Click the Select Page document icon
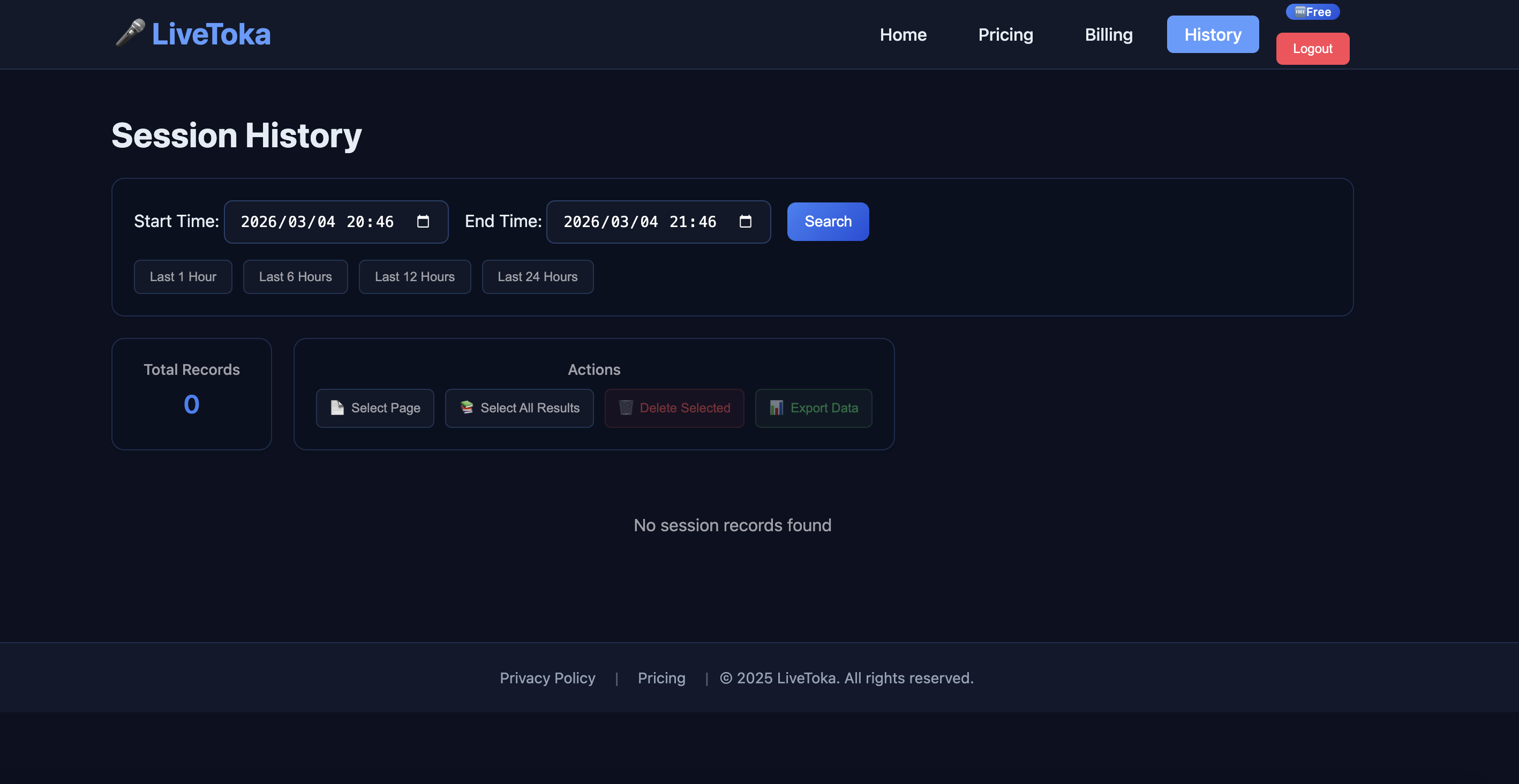This screenshot has height=784, width=1519. [337, 408]
